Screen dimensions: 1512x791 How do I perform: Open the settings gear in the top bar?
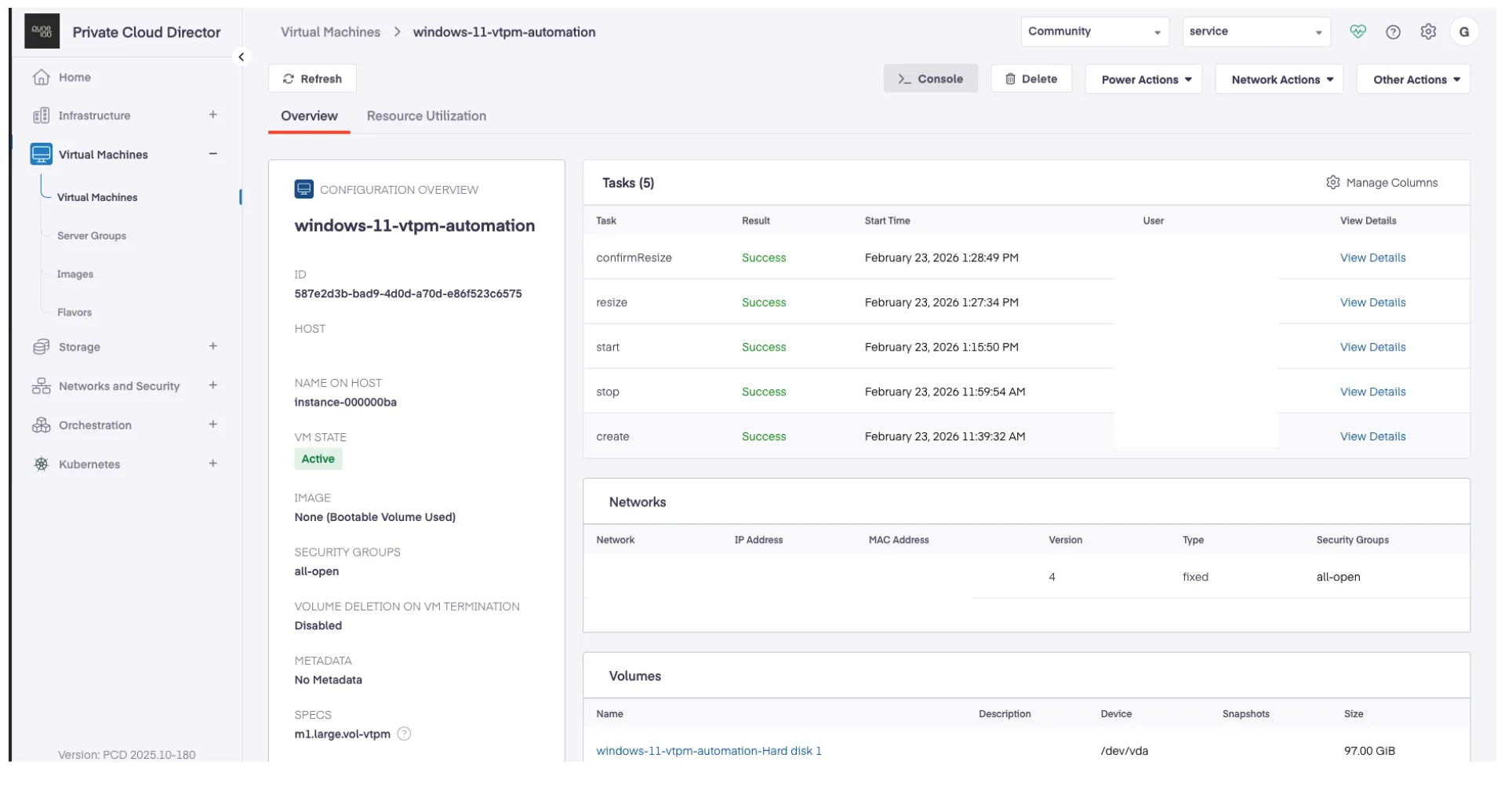[x=1429, y=31]
